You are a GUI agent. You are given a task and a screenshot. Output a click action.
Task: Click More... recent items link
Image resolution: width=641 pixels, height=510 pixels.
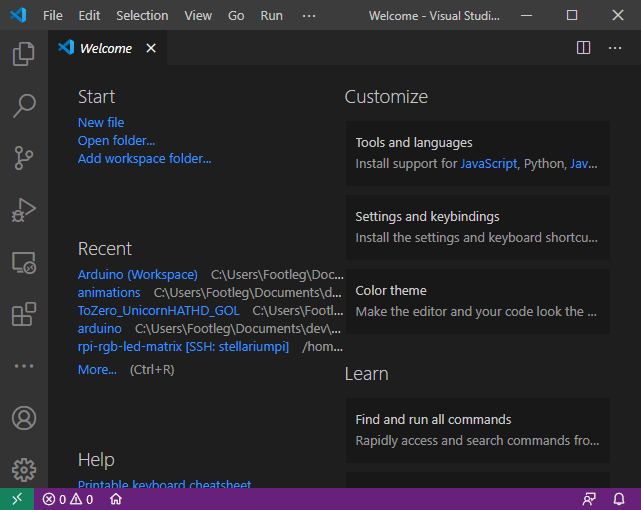[x=97, y=369]
